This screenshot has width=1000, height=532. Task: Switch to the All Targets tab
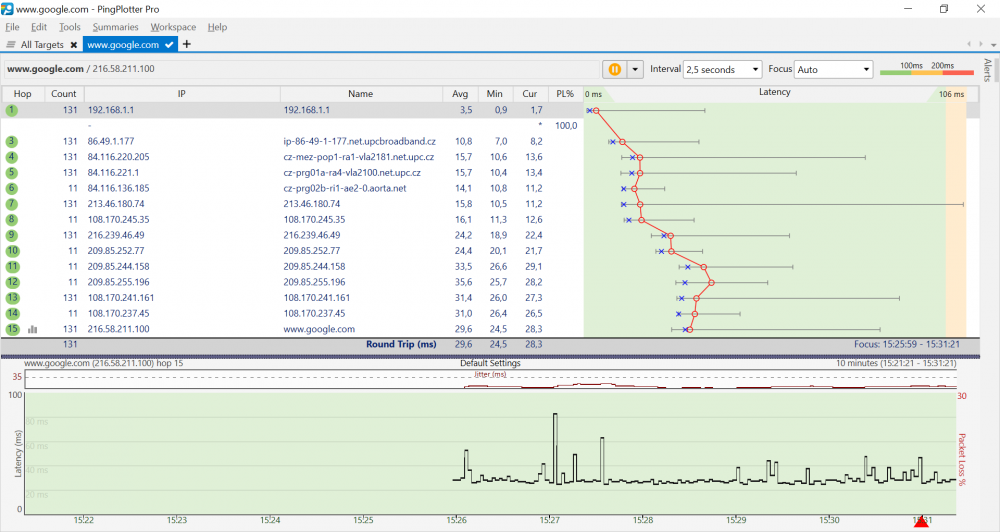coord(42,45)
